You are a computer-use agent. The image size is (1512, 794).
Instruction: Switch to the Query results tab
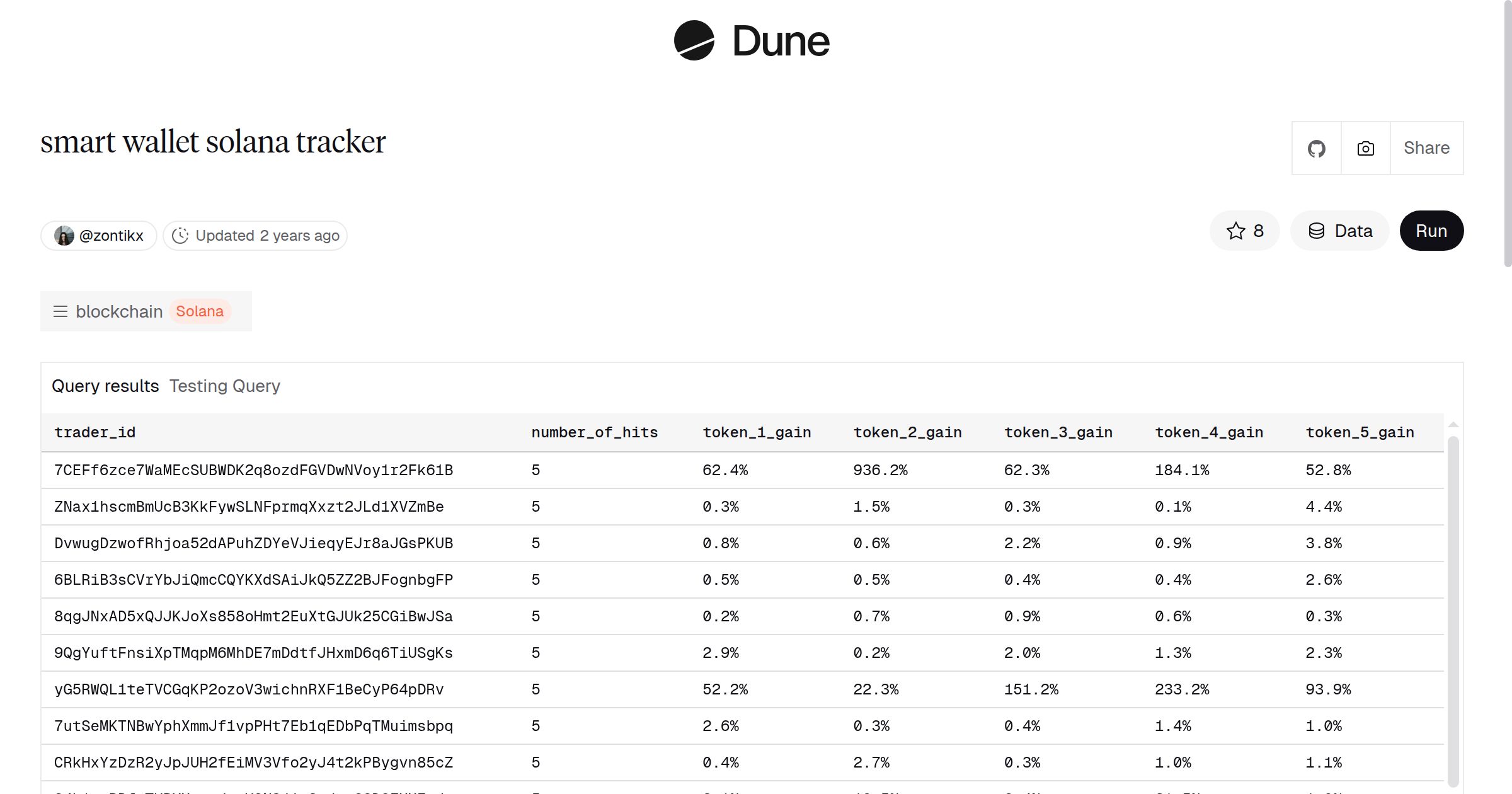point(106,386)
